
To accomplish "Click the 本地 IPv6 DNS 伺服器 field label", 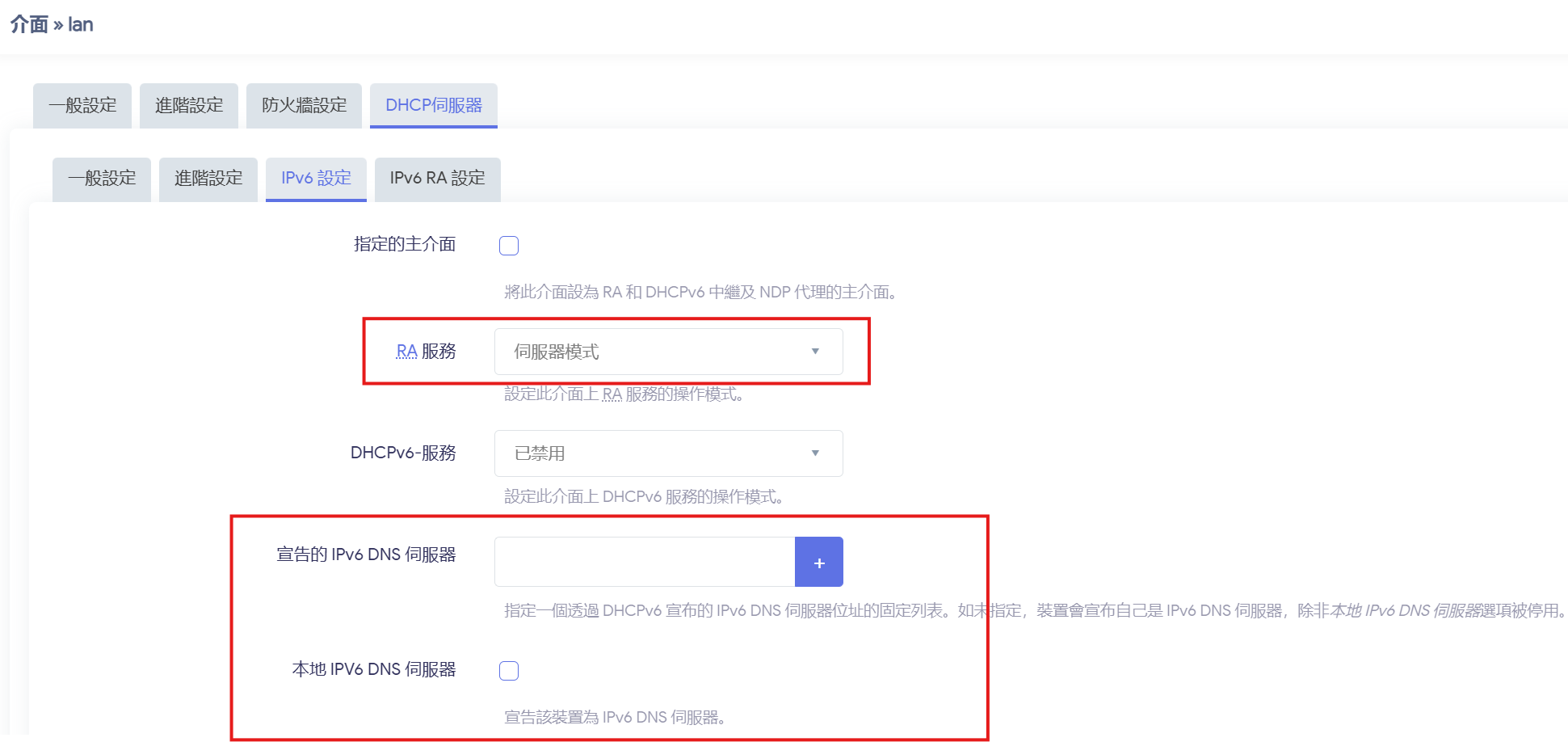I will coord(374,669).
